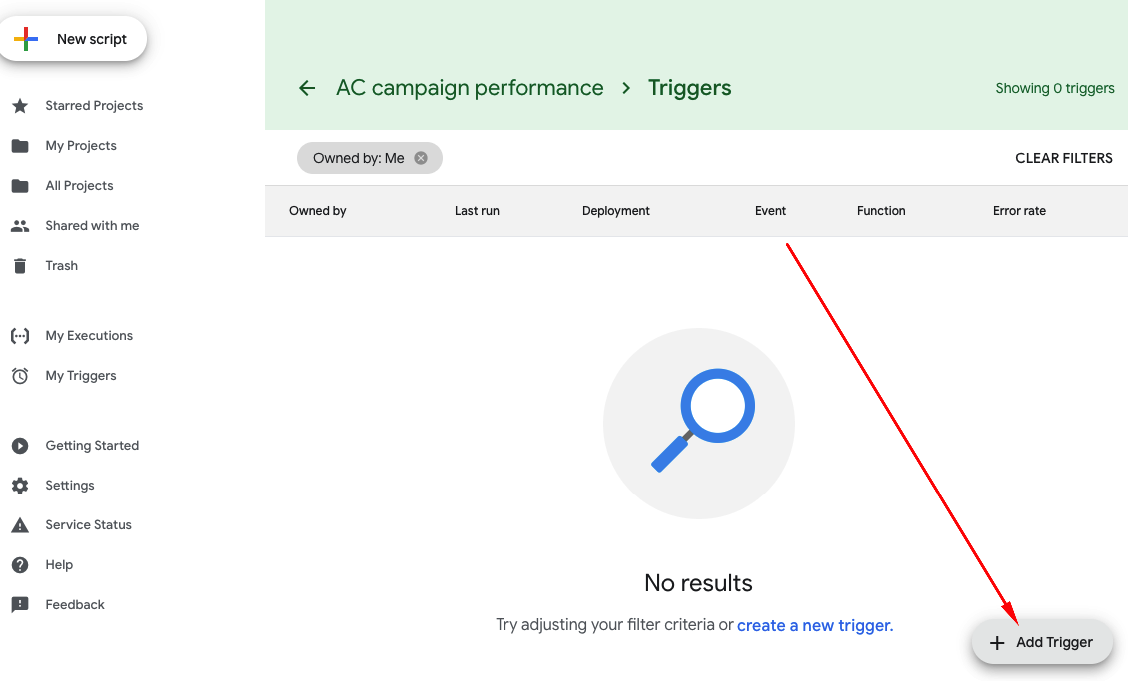Click the Owned by: Me filter chip

(x=358, y=158)
